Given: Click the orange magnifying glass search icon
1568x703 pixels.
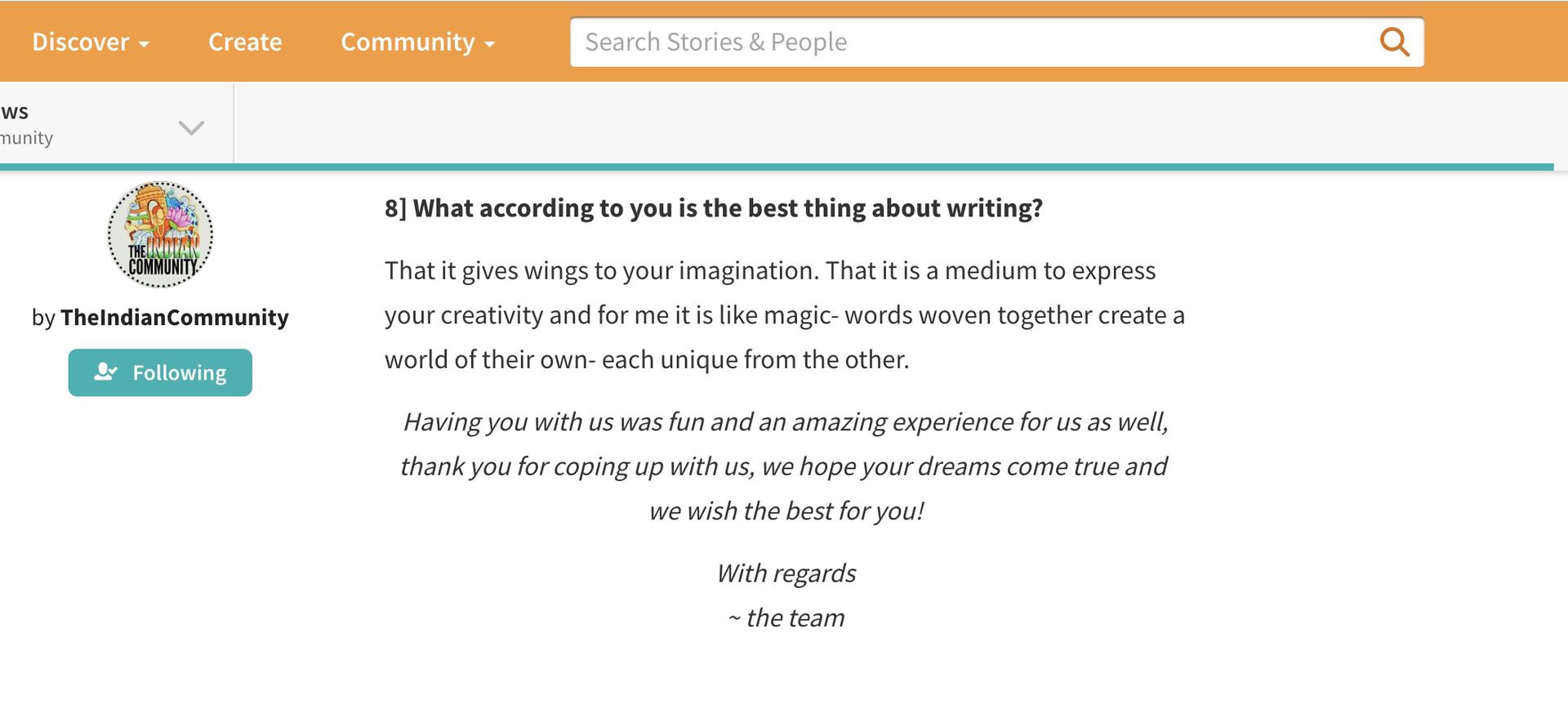Looking at the screenshot, I should pos(1394,42).
